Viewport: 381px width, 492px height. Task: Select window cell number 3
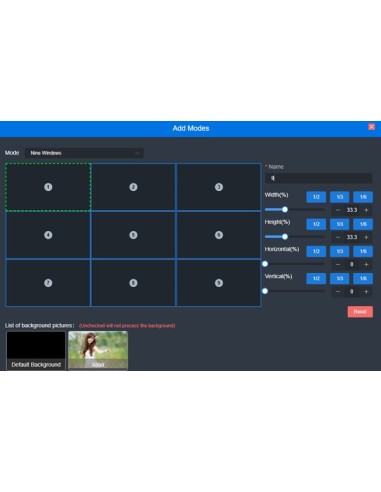click(219, 187)
